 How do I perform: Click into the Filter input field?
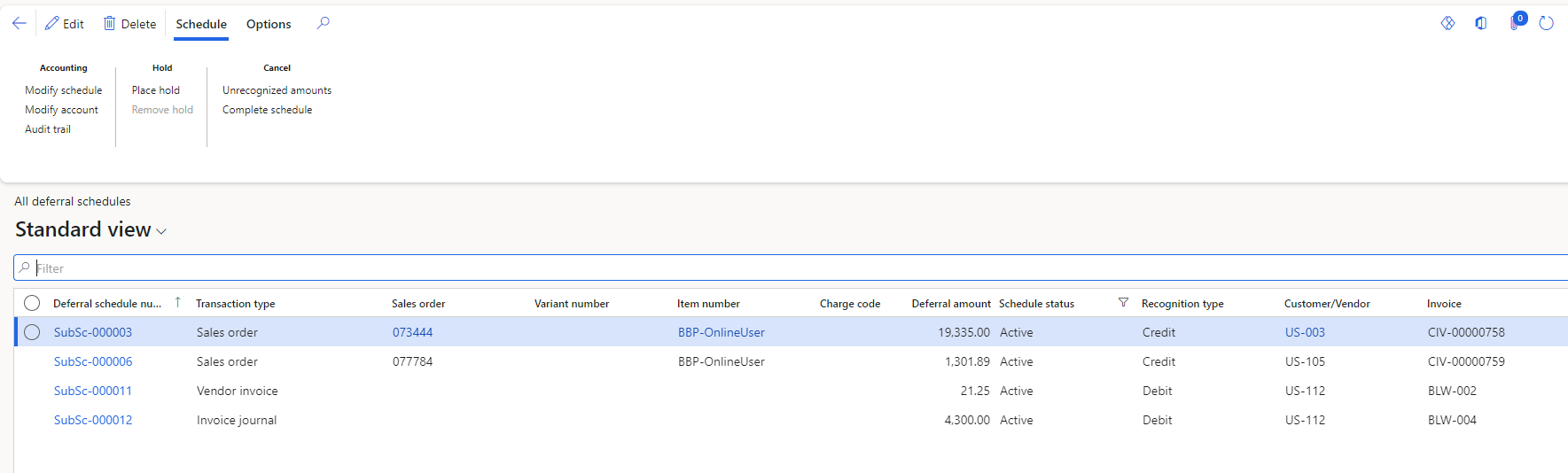click(798, 268)
